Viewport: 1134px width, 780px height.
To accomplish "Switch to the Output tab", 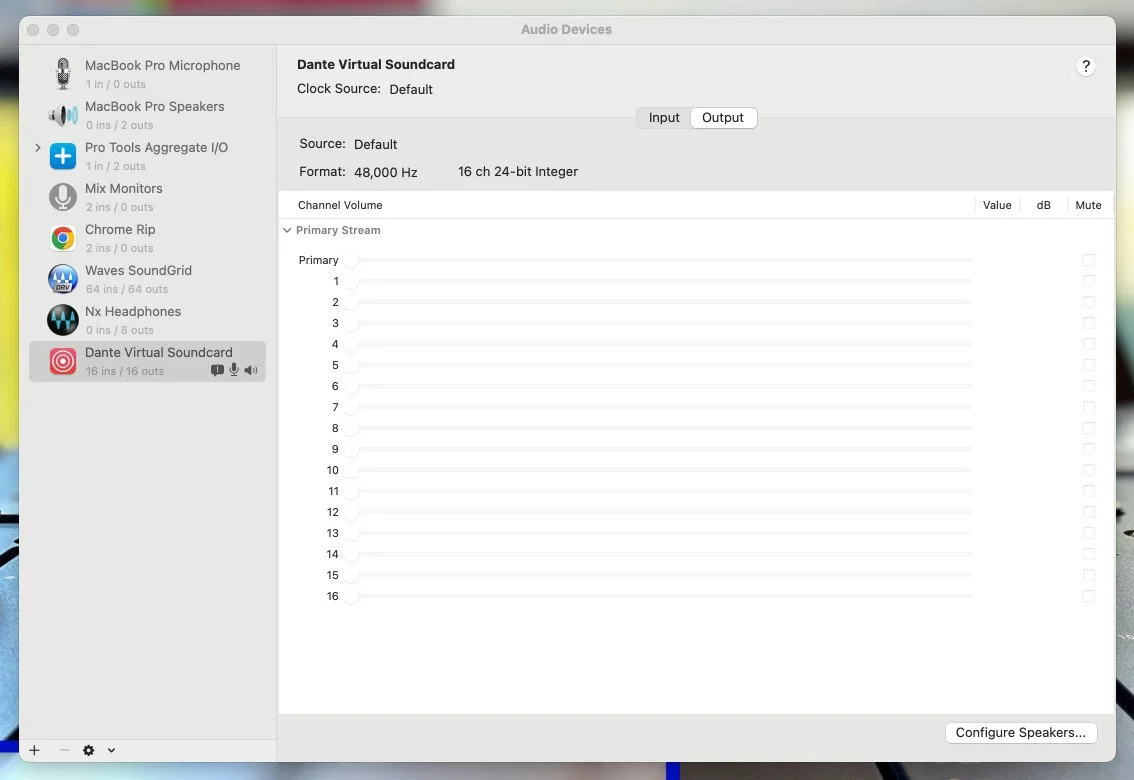I will point(722,118).
